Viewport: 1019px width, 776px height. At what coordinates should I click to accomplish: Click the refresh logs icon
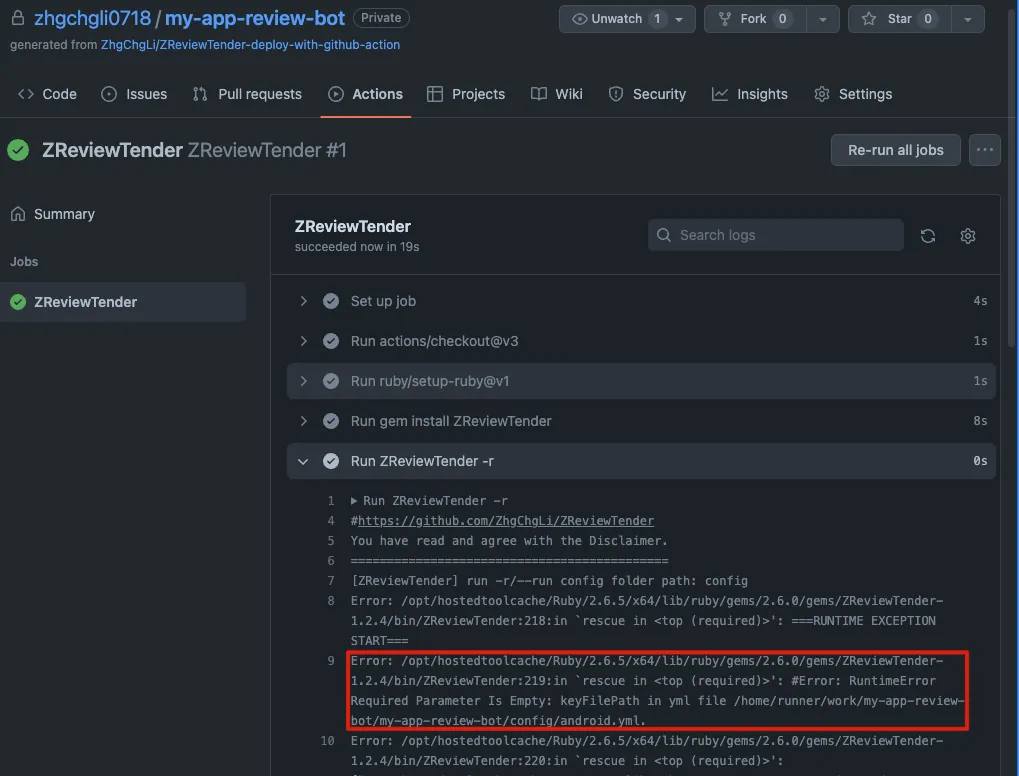(928, 236)
